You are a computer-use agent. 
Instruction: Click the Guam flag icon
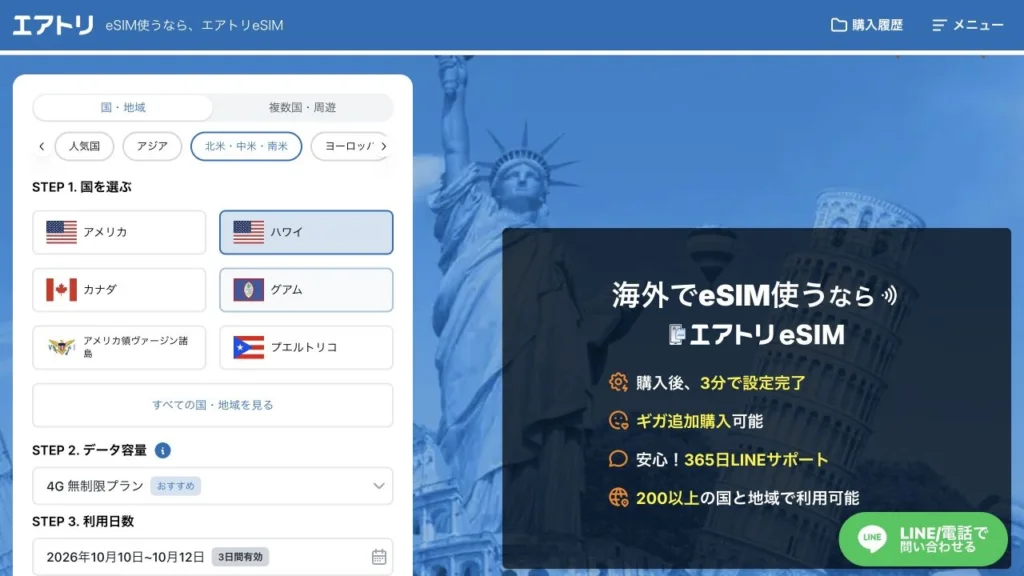(249, 289)
